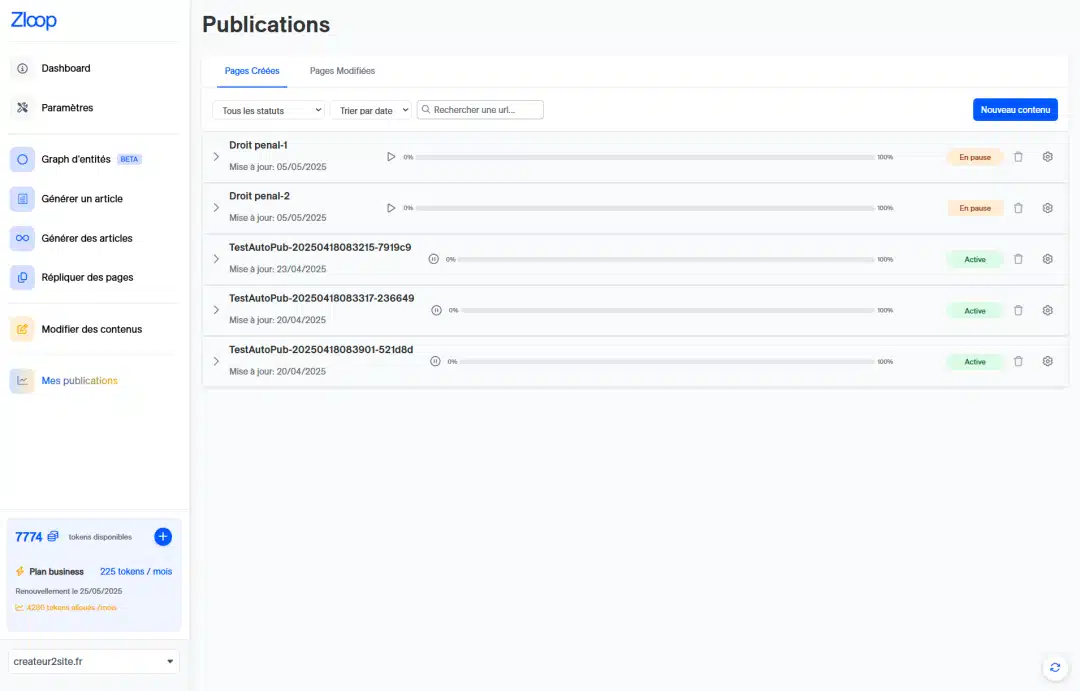This screenshot has height=691, width=1080.
Task: Delete TestAutoPub-20250418083901-521d8d with trash icon
Action: (x=1018, y=361)
